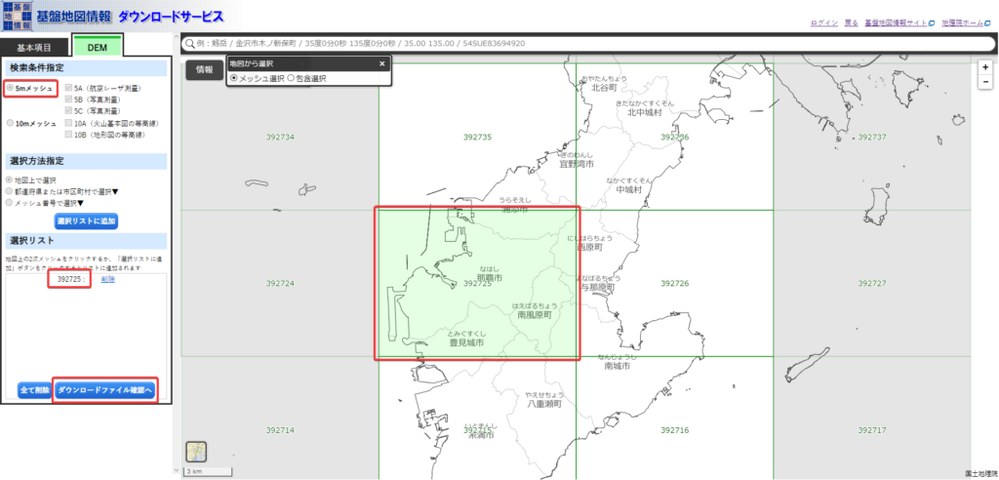
Task: Click the 西原町 label on the map
Action: click(589, 247)
